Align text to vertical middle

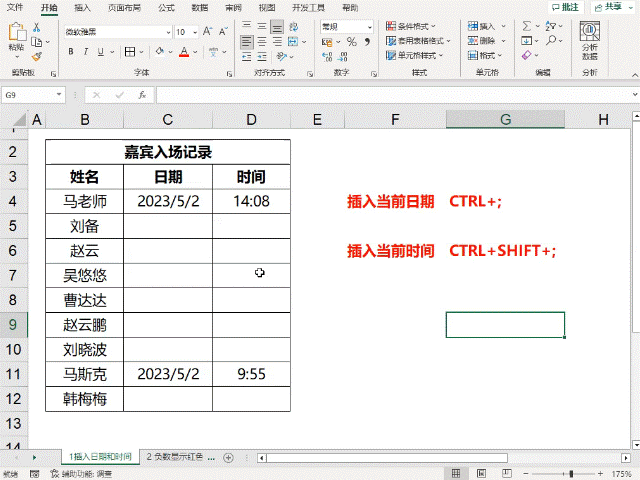point(262,27)
